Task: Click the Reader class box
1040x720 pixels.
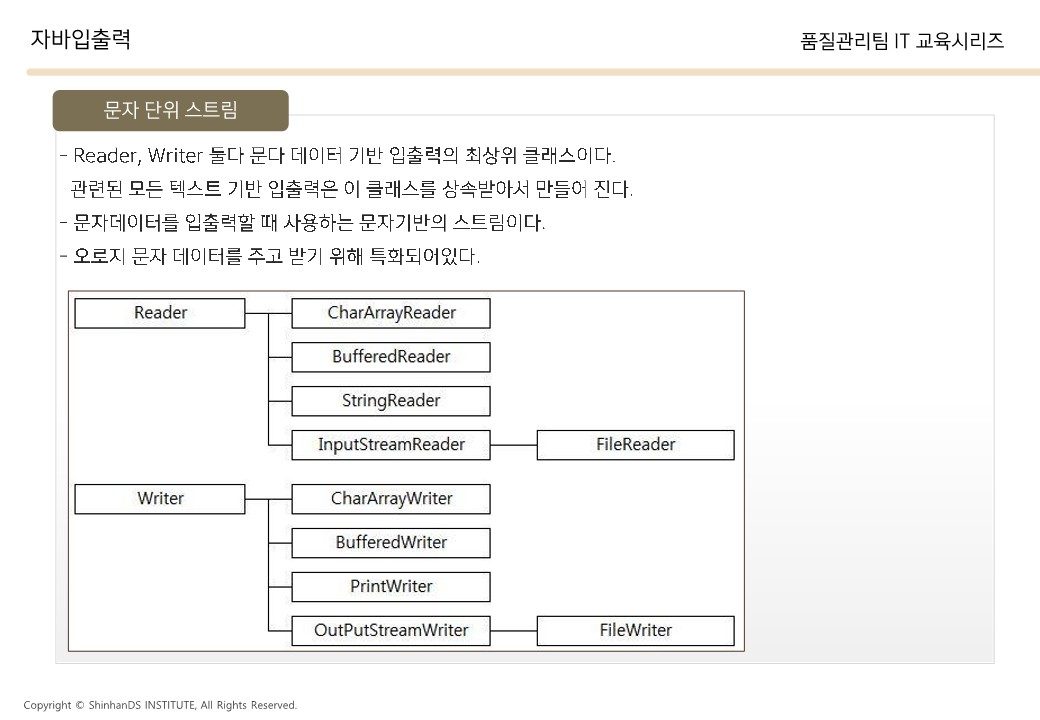Action: 160,313
